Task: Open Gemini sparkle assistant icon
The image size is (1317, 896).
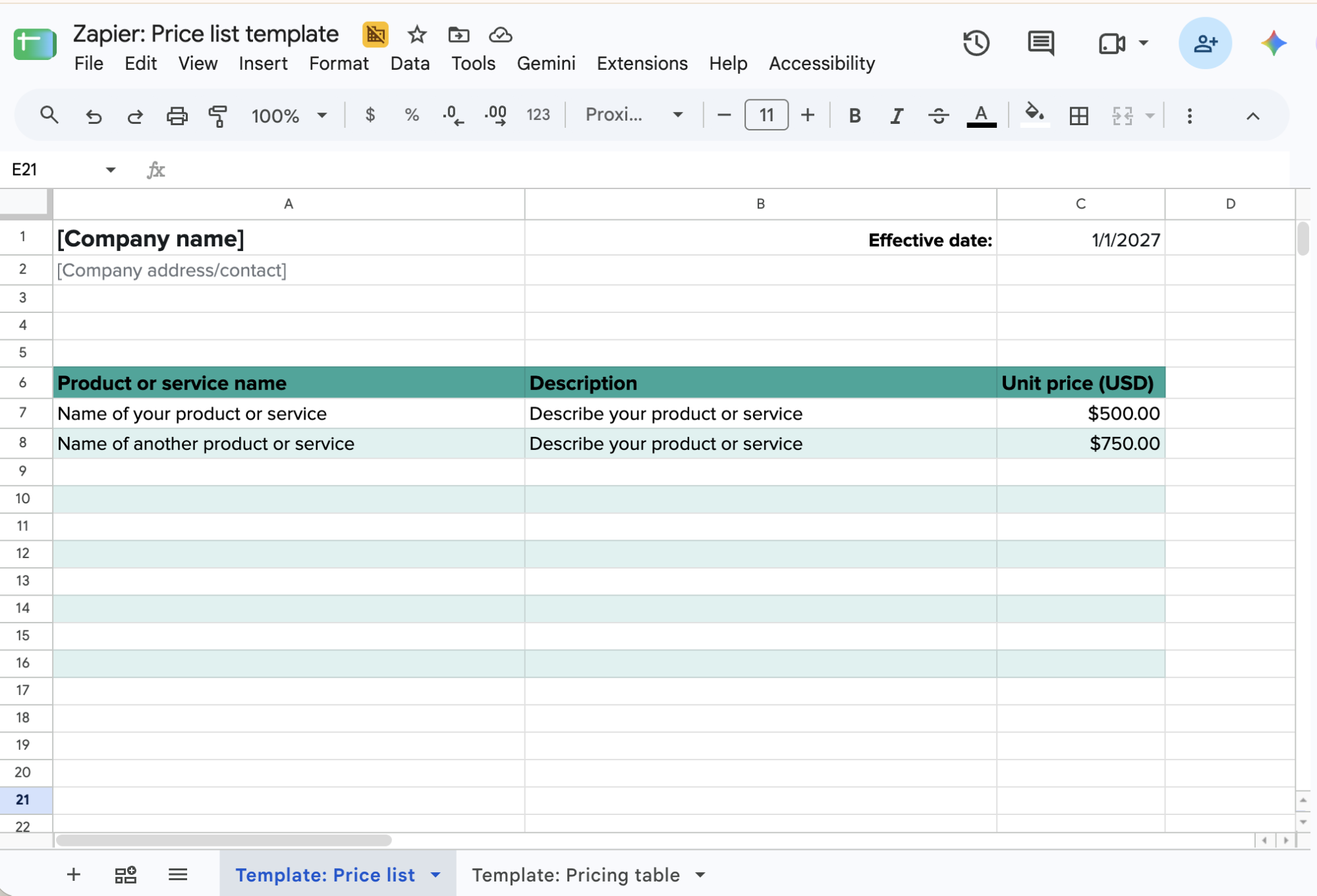Action: coord(1274,43)
